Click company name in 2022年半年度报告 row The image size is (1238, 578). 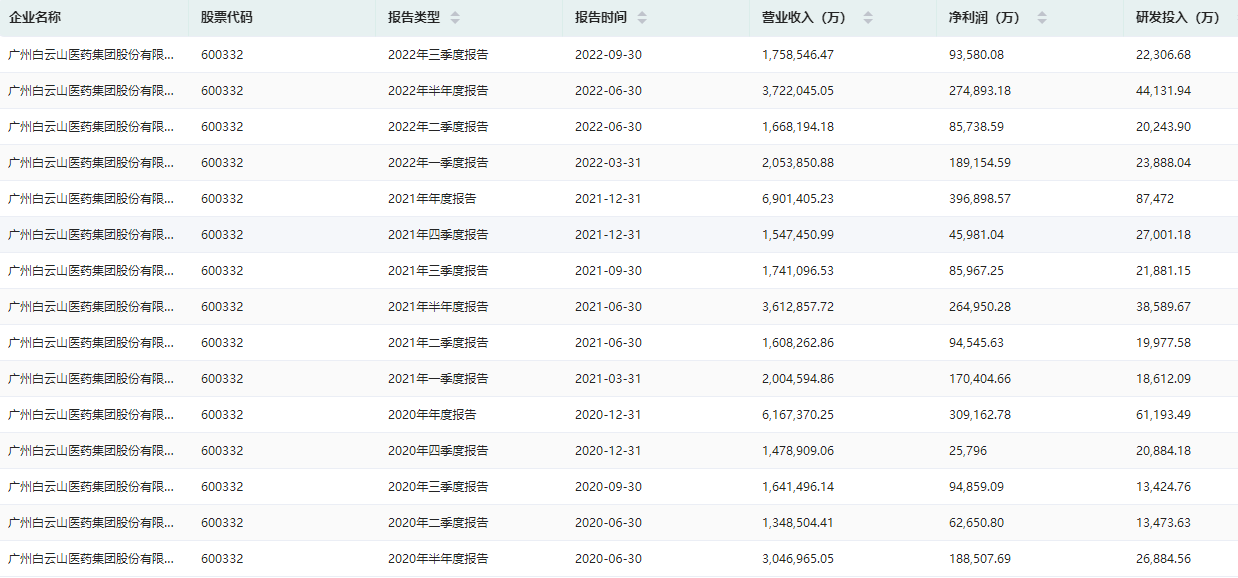91,91
